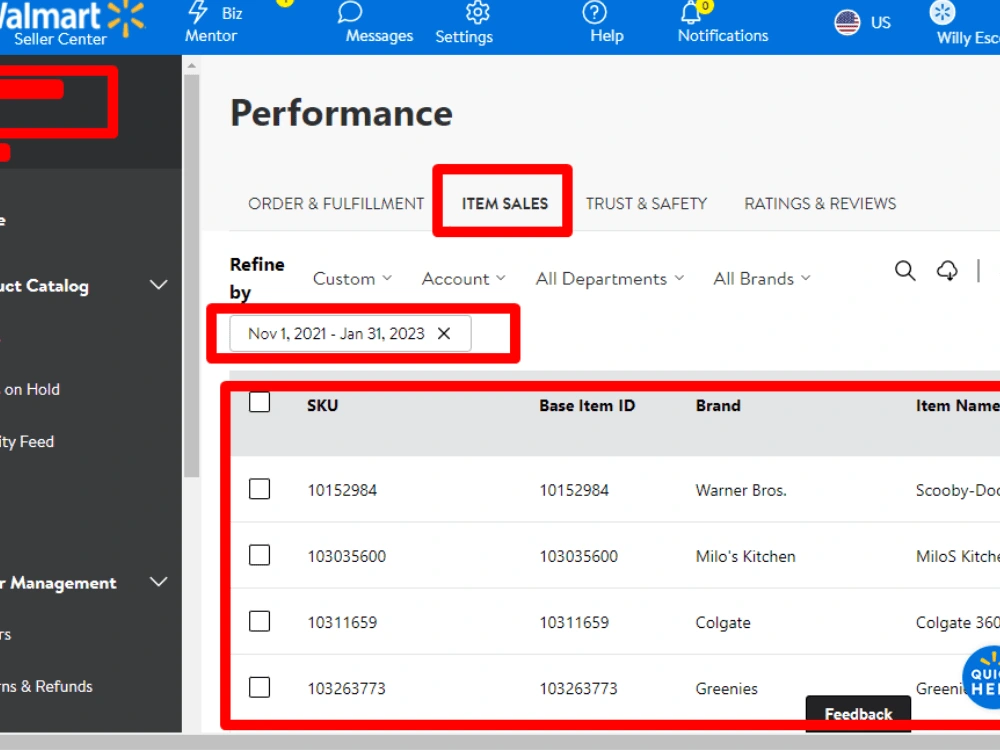
Task: Switch to Ratings & Reviews tab
Action: click(820, 203)
